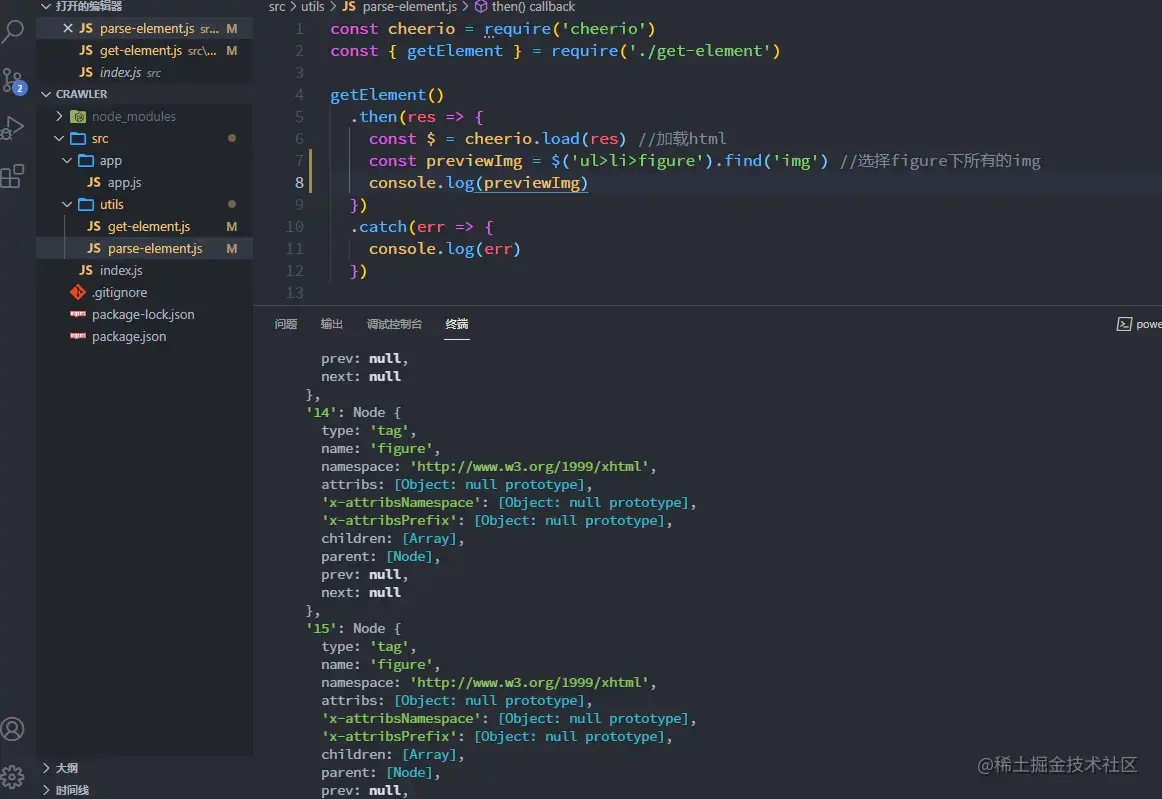Open the Extensions view
The height and width of the screenshot is (799, 1162).
(13, 176)
